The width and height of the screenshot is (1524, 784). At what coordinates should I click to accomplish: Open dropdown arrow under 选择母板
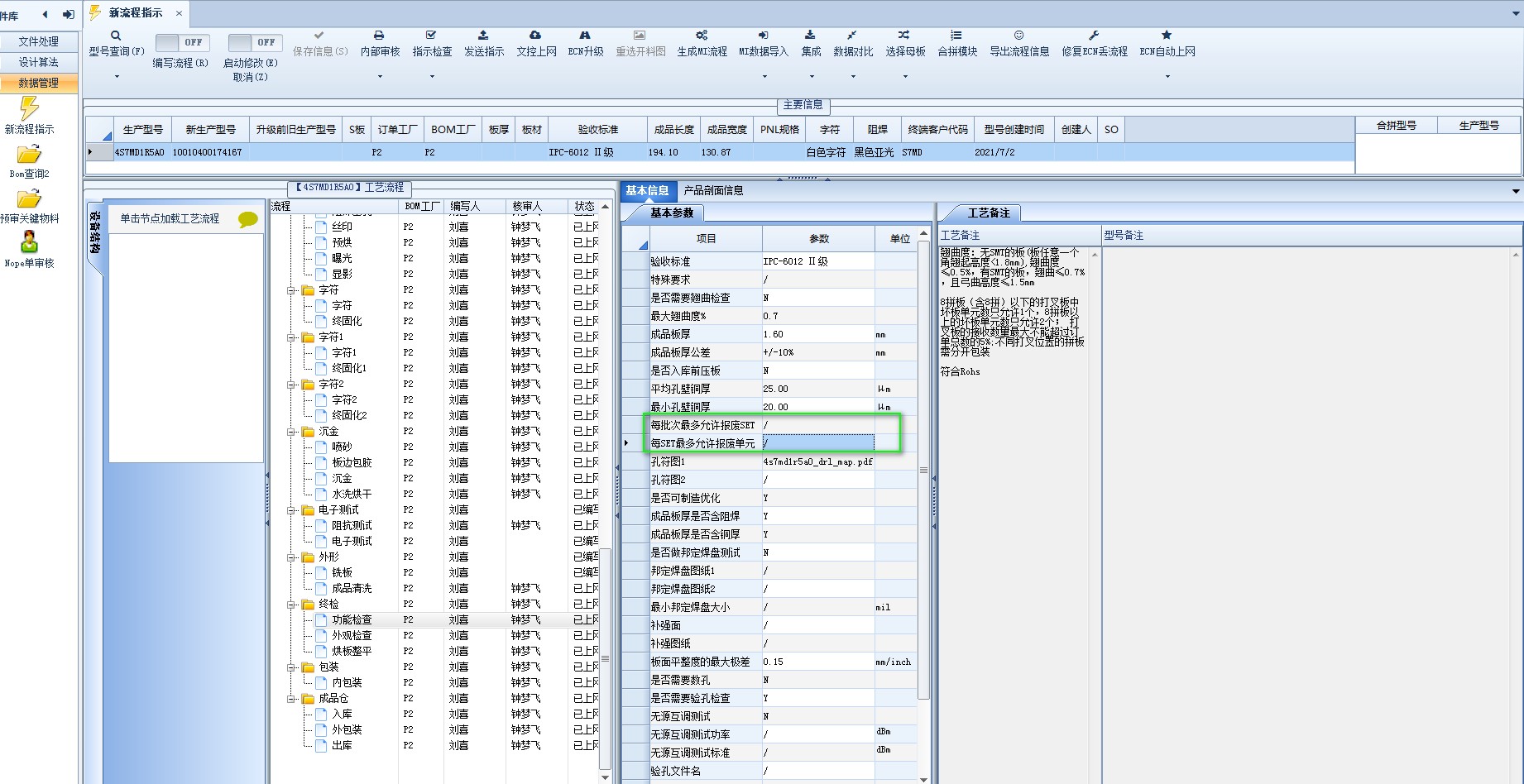pos(905,77)
